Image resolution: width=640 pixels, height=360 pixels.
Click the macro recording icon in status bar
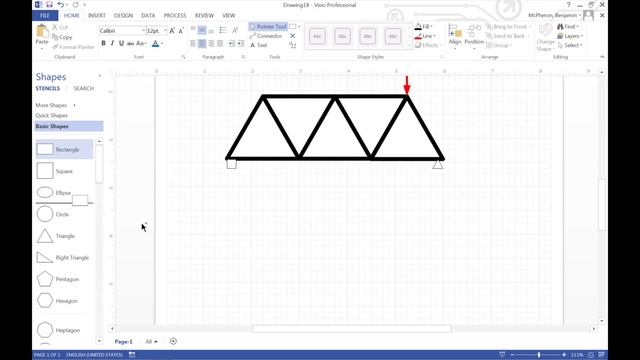pos(132,355)
